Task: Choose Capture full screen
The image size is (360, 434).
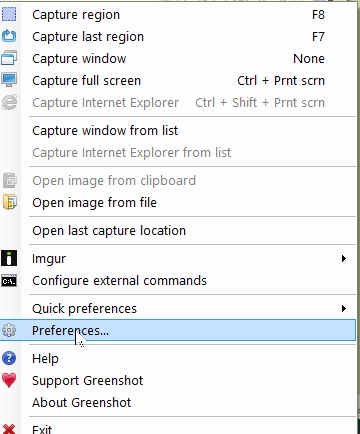Action: [x=178, y=81]
